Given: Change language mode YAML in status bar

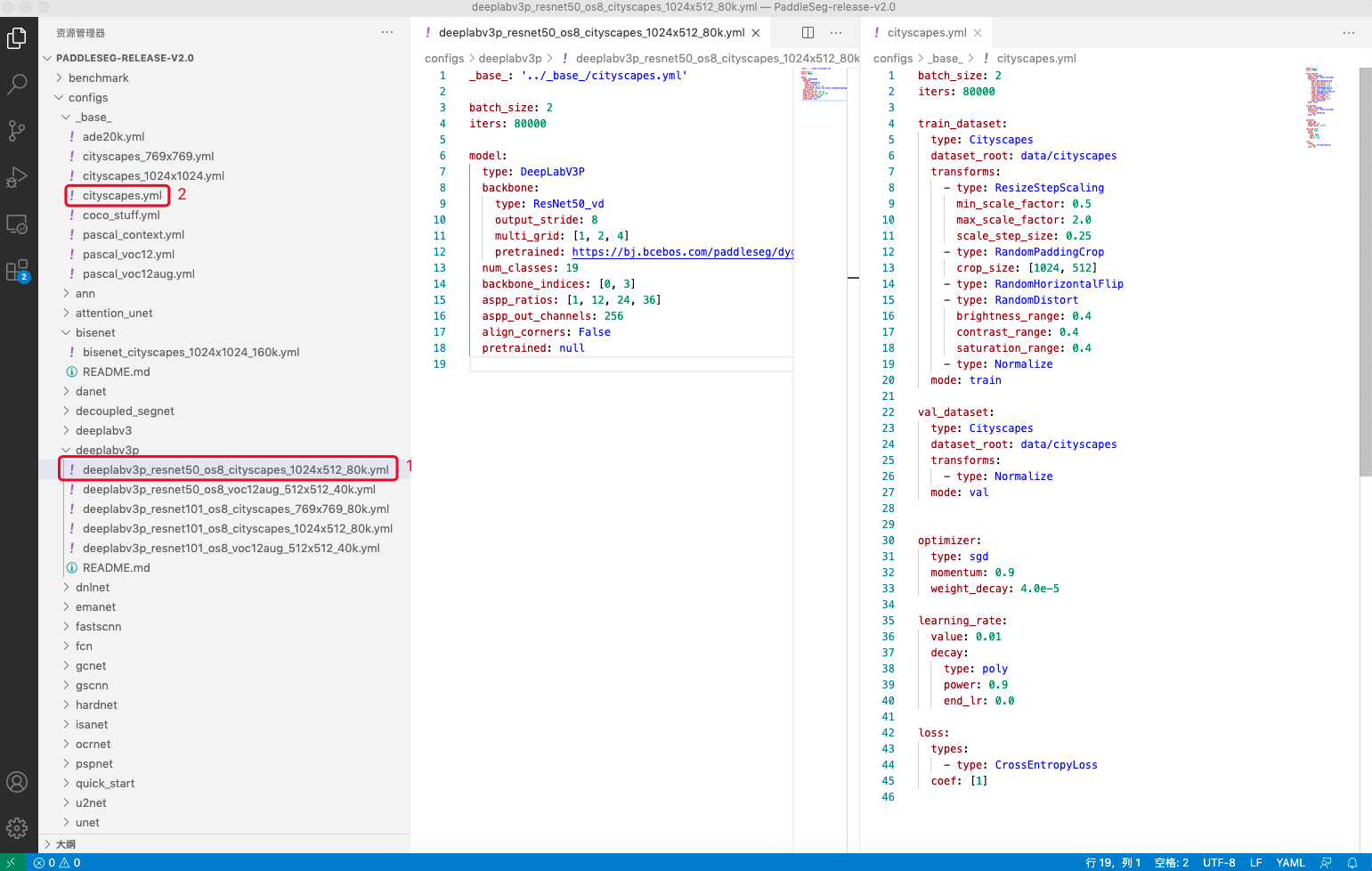Looking at the screenshot, I should pyautogui.click(x=1290, y=862).
